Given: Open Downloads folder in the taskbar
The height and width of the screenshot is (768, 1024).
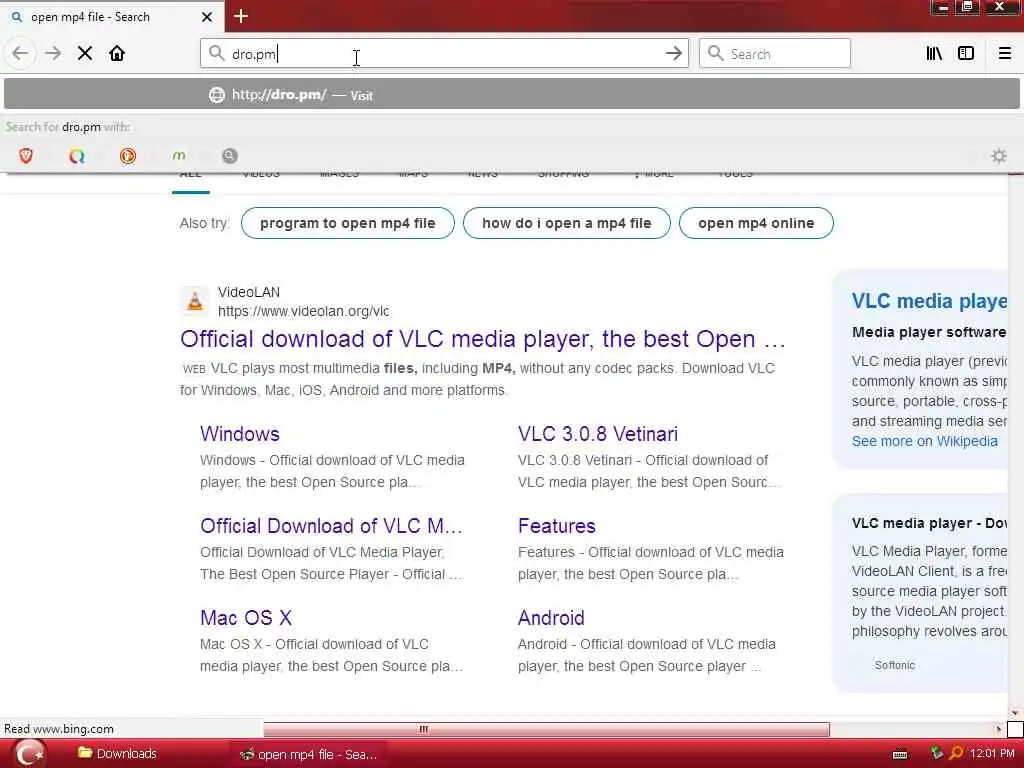Looking at the screenshot, I should (118, 754).
